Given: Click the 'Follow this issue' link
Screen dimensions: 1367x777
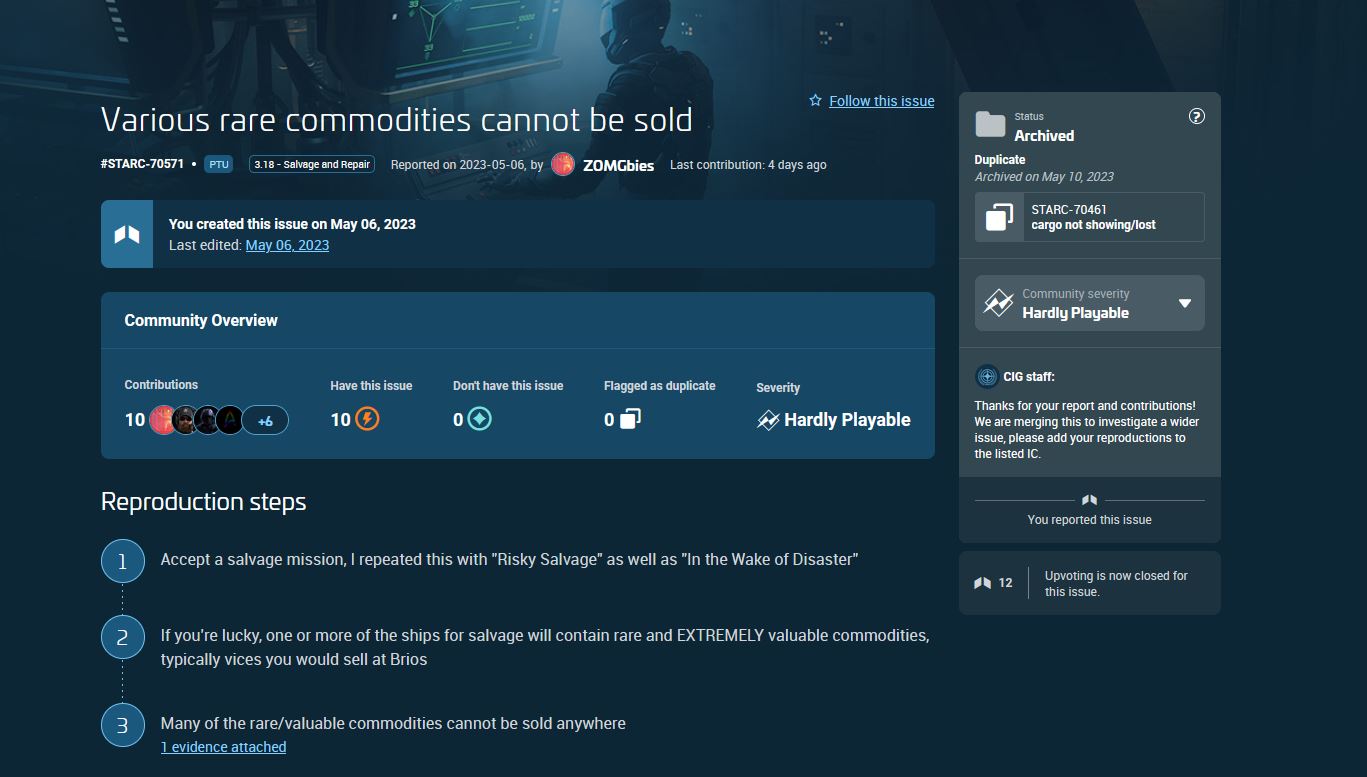Looking at the screenshot, I should 881,101.
